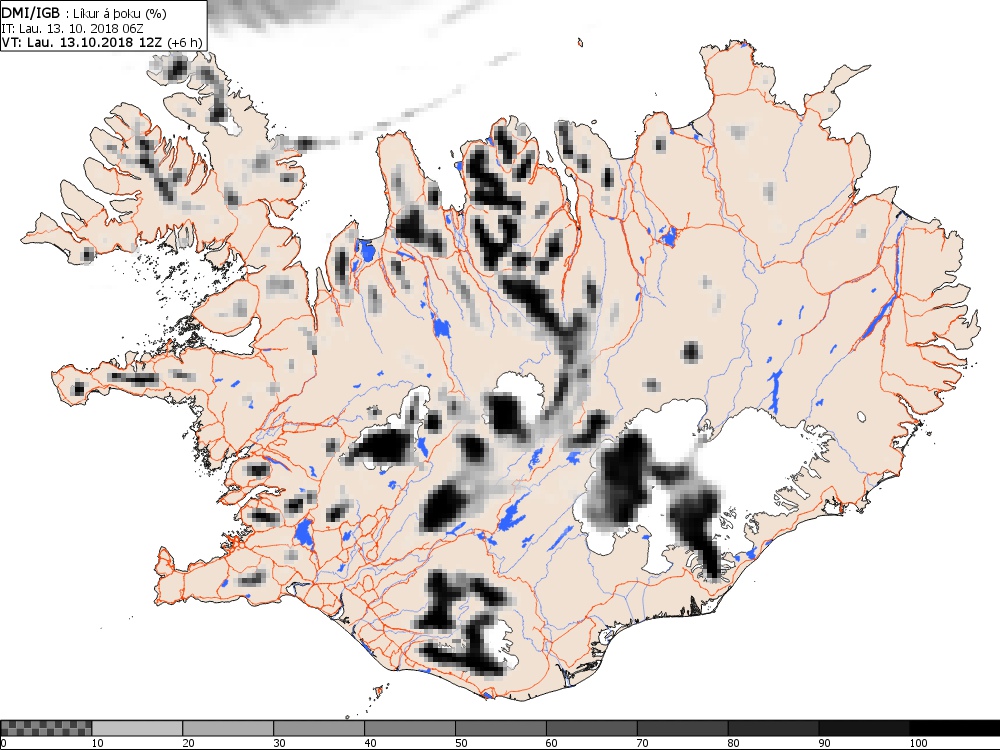Click the legend label '50'
The image size is (1000, 750).
[x=461, y=743]
